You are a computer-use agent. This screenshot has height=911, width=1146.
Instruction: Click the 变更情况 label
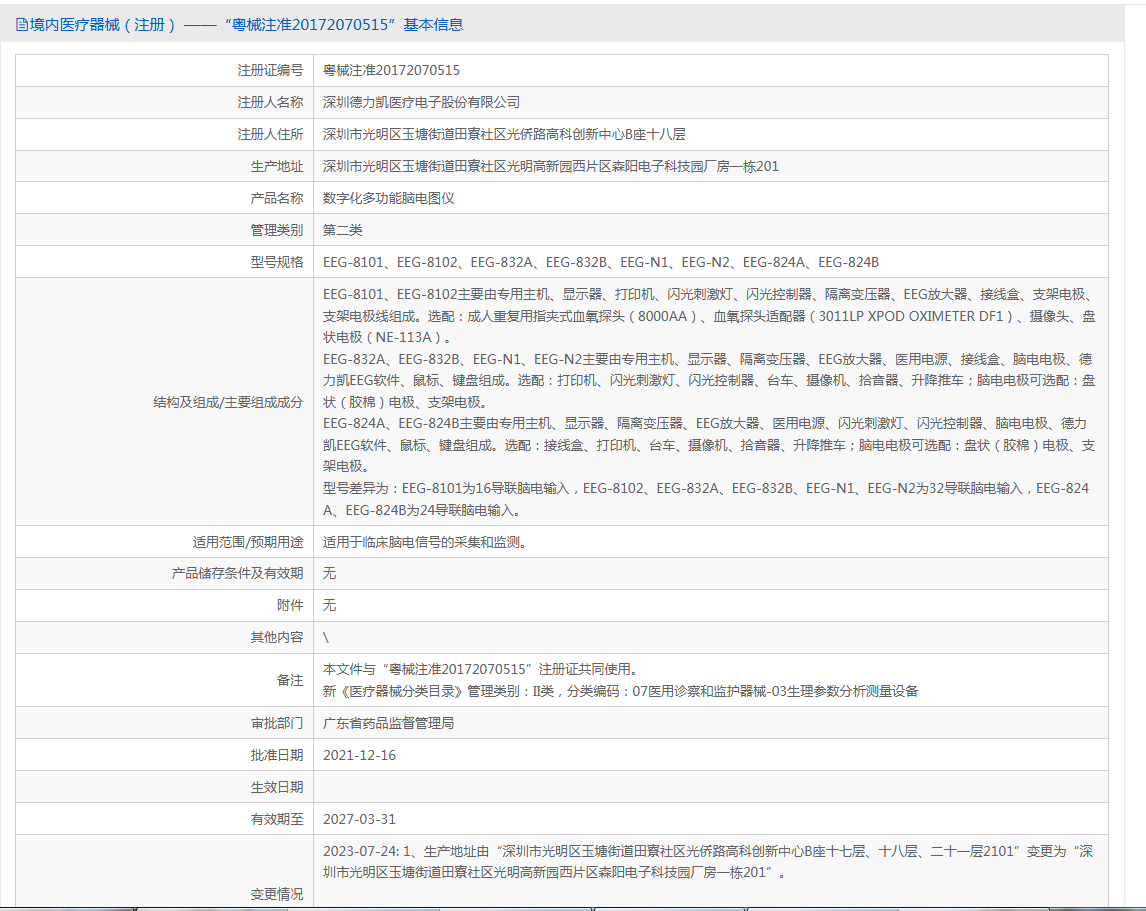pyautogui.click(x=276, y=894)
